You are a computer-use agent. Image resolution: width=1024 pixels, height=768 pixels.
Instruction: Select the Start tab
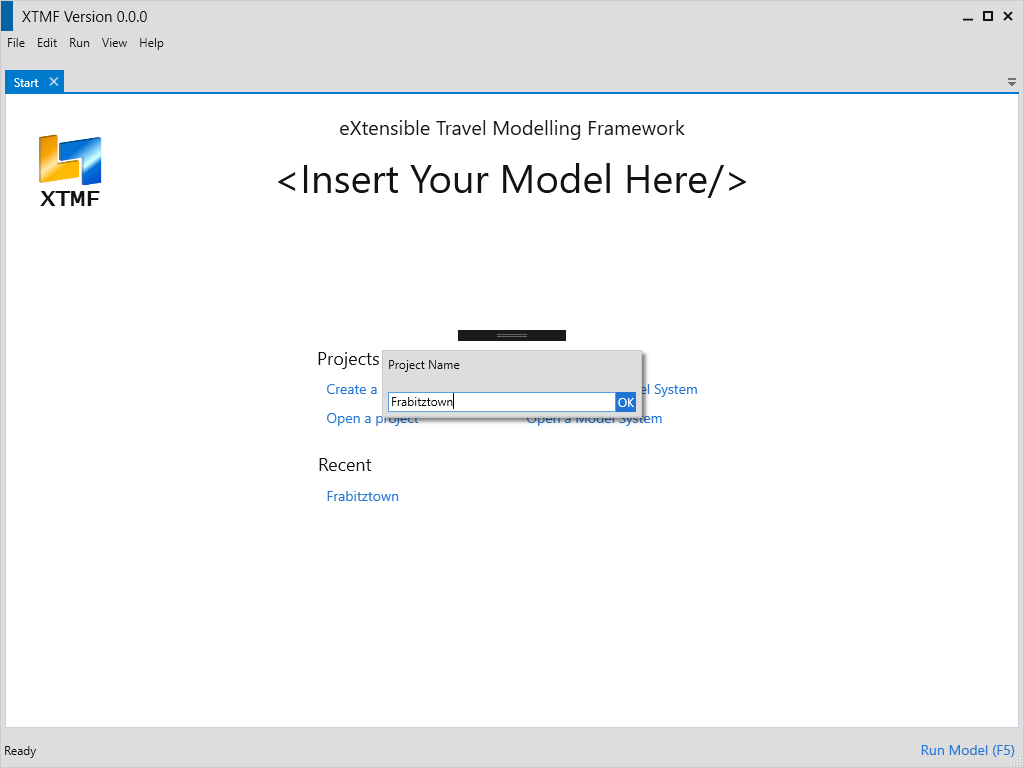[26, 83]
